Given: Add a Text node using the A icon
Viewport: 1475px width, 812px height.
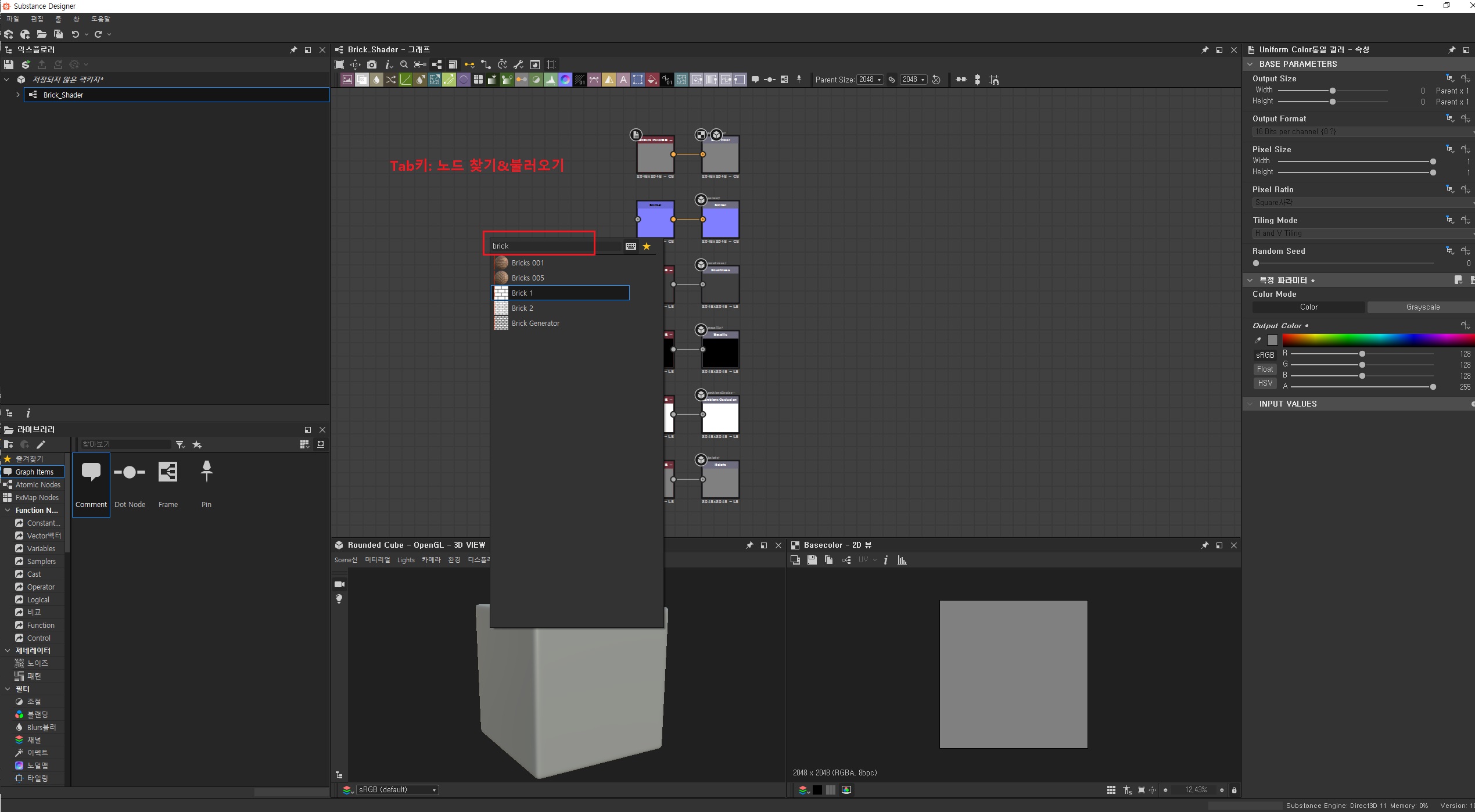Looking at the screenshot, I should pyautogui.click(x=623, y=80).
